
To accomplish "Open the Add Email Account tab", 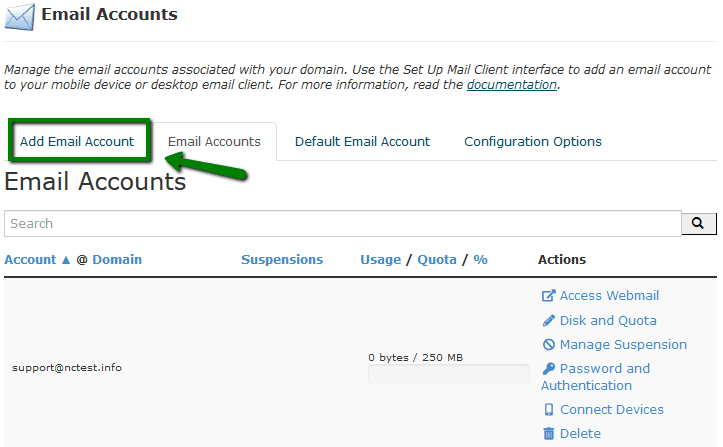I will 77,141.
